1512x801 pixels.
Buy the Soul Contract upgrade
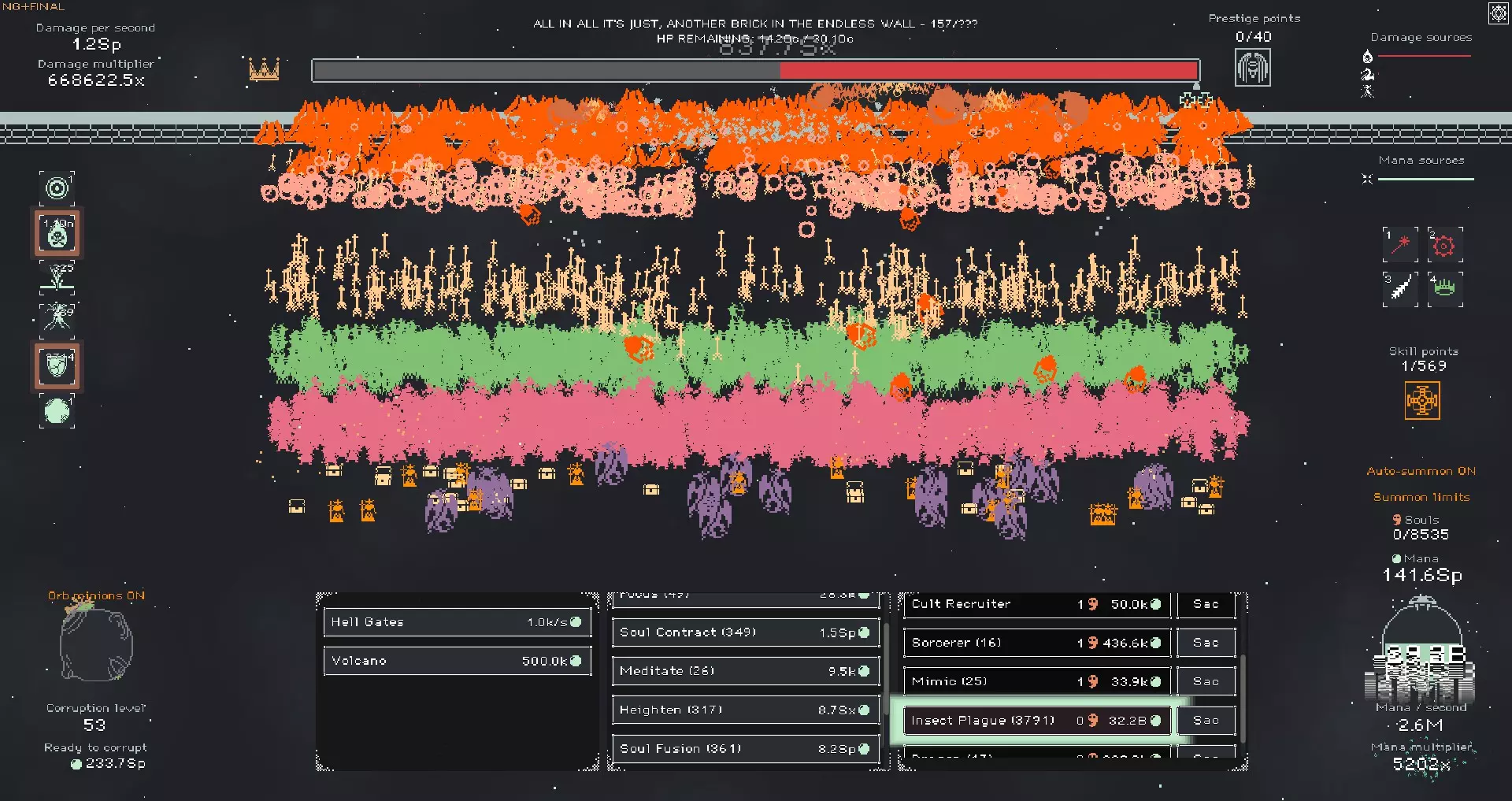coord(745,632)
